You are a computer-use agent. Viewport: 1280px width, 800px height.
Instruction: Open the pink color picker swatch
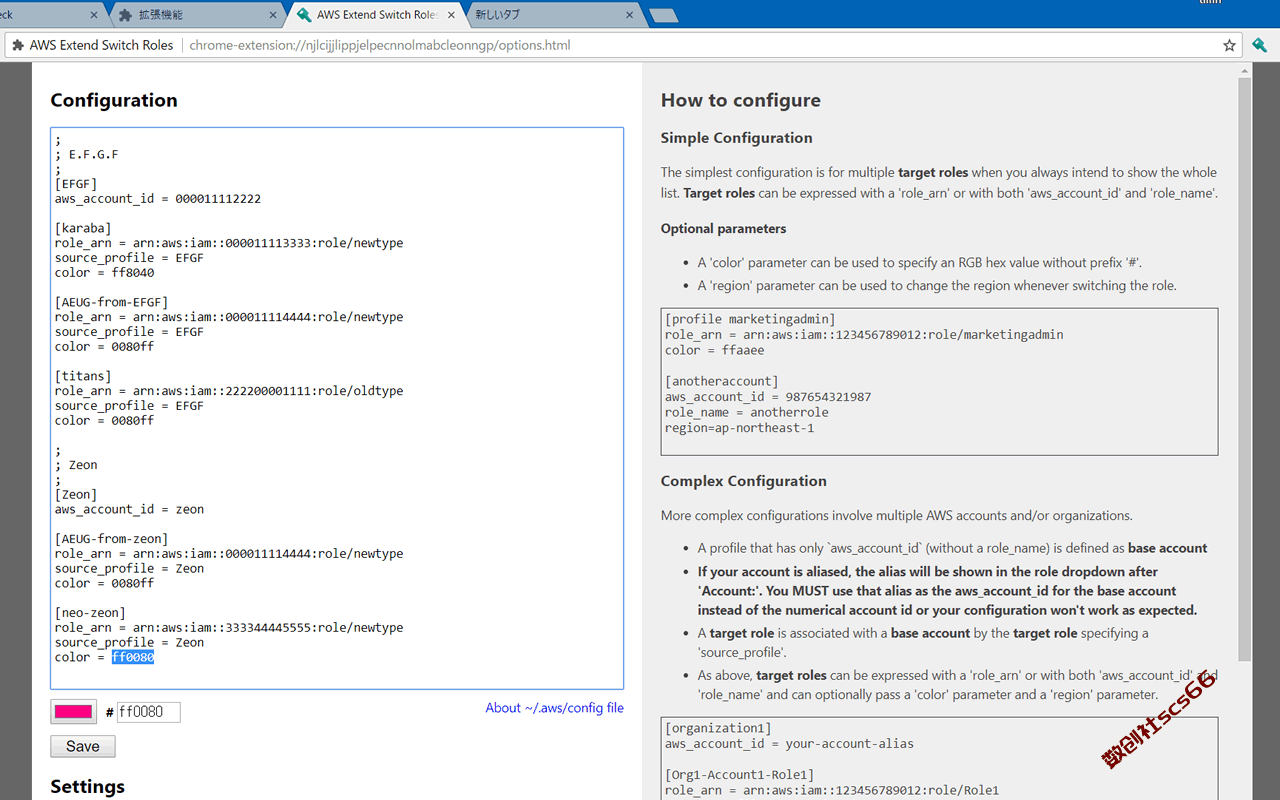coord(74,712)
